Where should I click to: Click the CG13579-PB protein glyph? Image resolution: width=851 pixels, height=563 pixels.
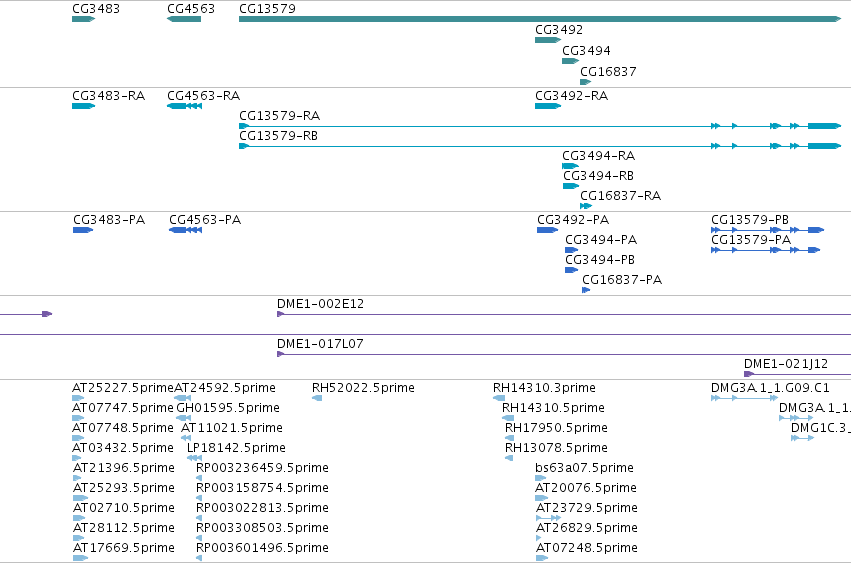click(767, 230)
